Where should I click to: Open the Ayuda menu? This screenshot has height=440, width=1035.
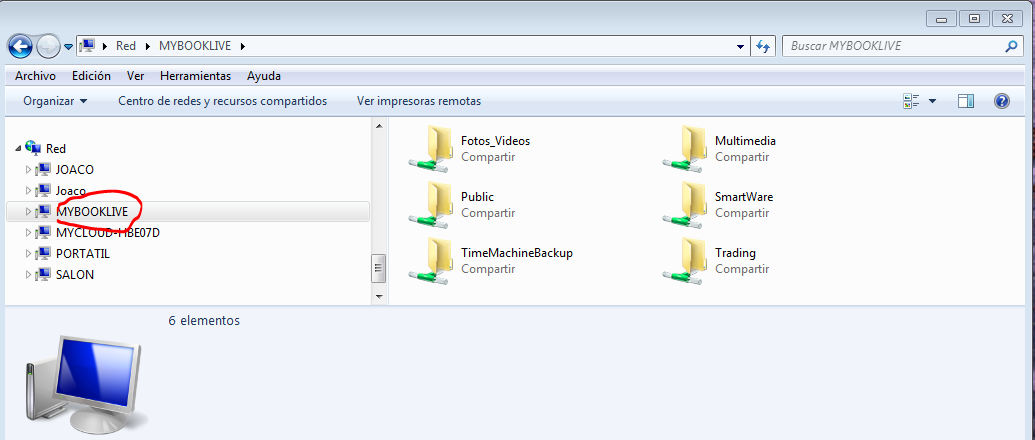pos(264,76)
